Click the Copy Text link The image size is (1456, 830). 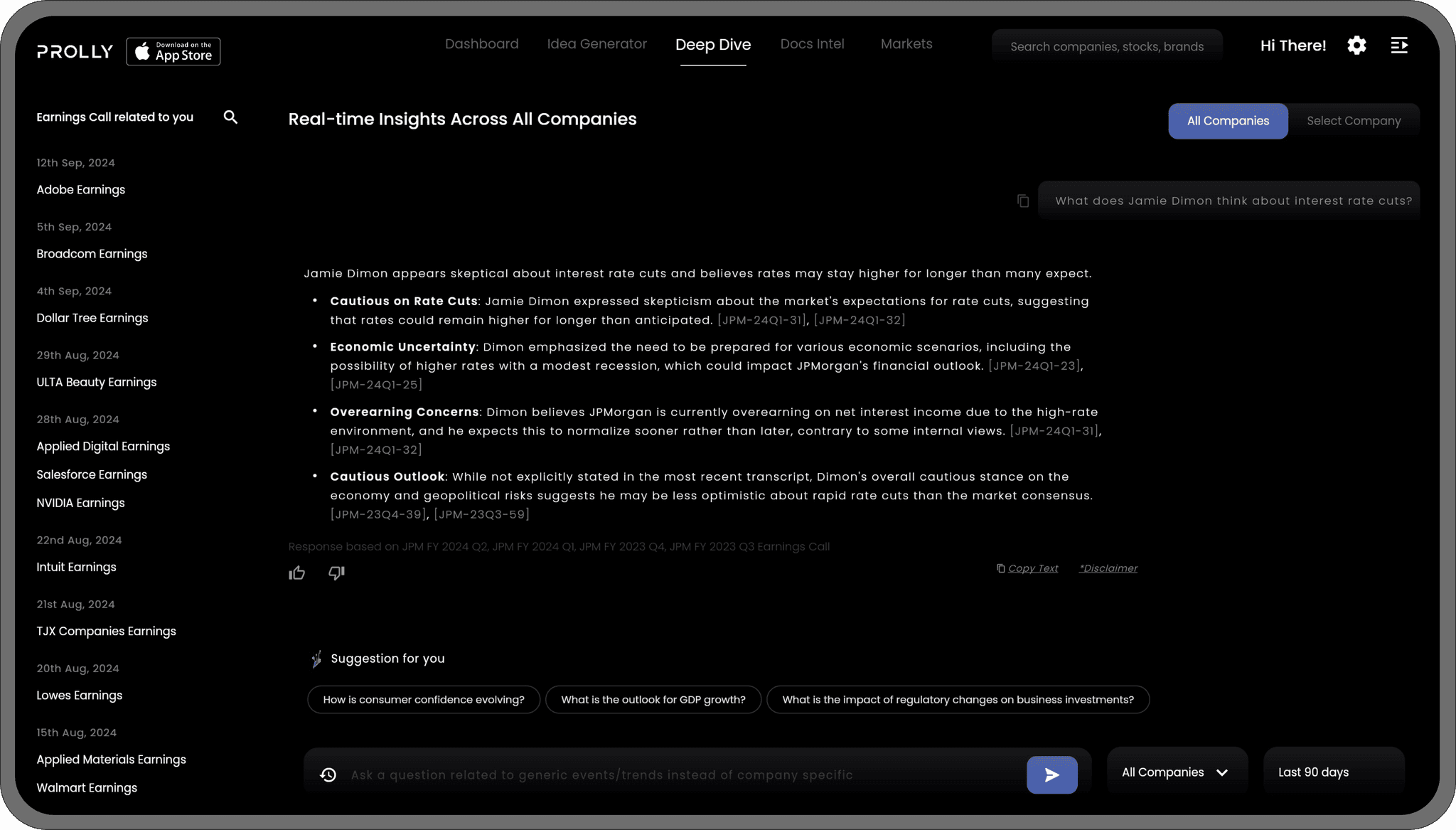coord(1032,568)
